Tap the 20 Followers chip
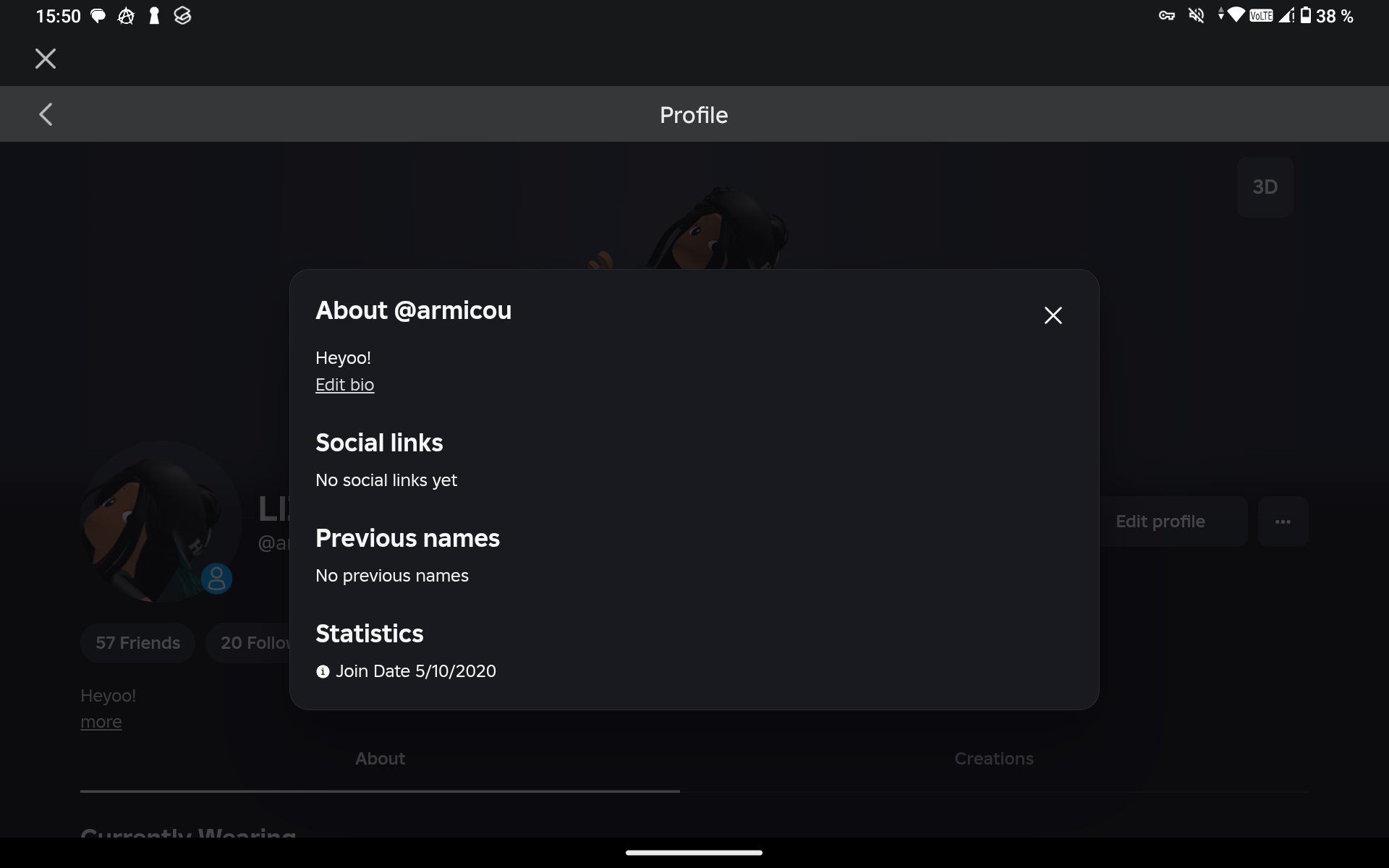 click(248, 643)
